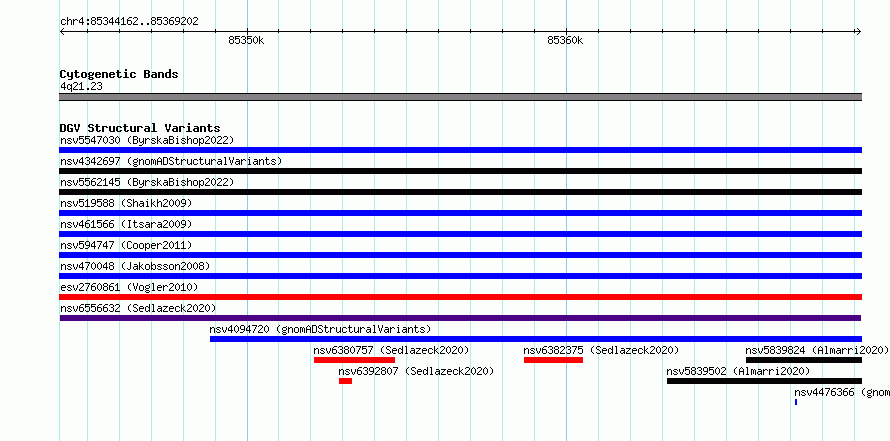Click the right arrowhead of the ruler
Viewport: 890px width, 441px height.
click(x=858, y=32)
